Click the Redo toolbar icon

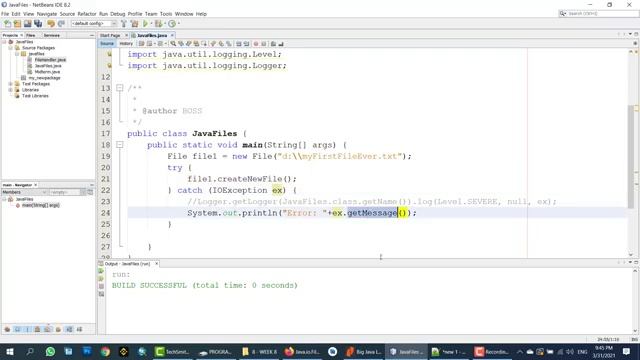tap(61, 24)
